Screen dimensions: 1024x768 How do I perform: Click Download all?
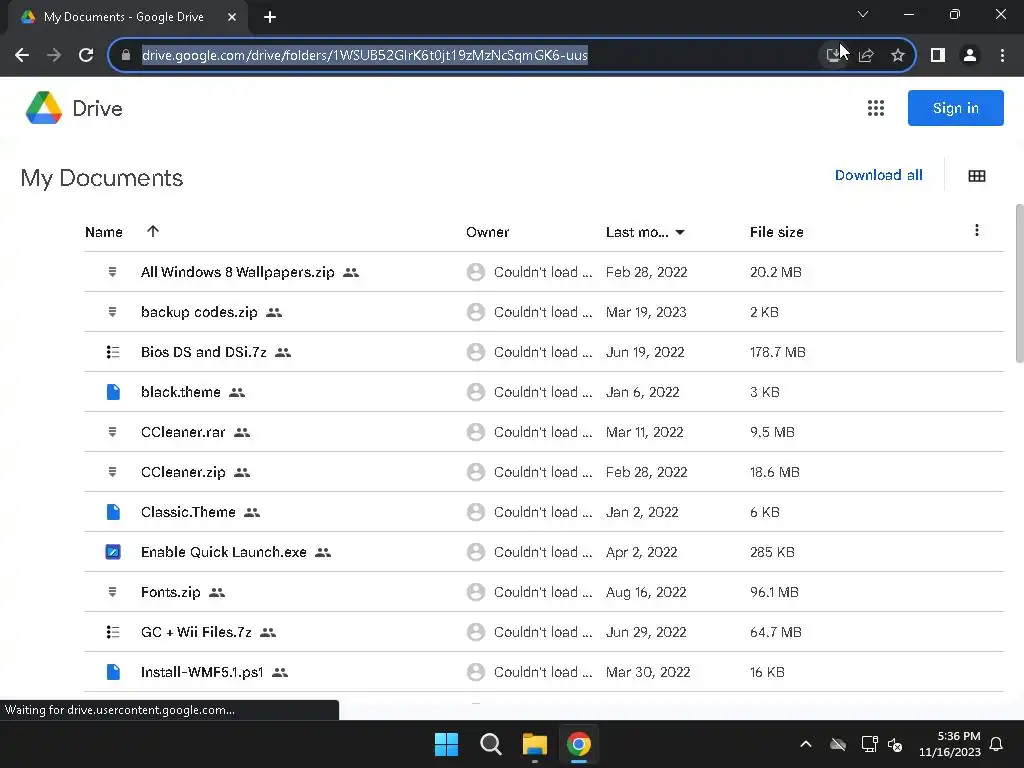[x=878, y=175]
